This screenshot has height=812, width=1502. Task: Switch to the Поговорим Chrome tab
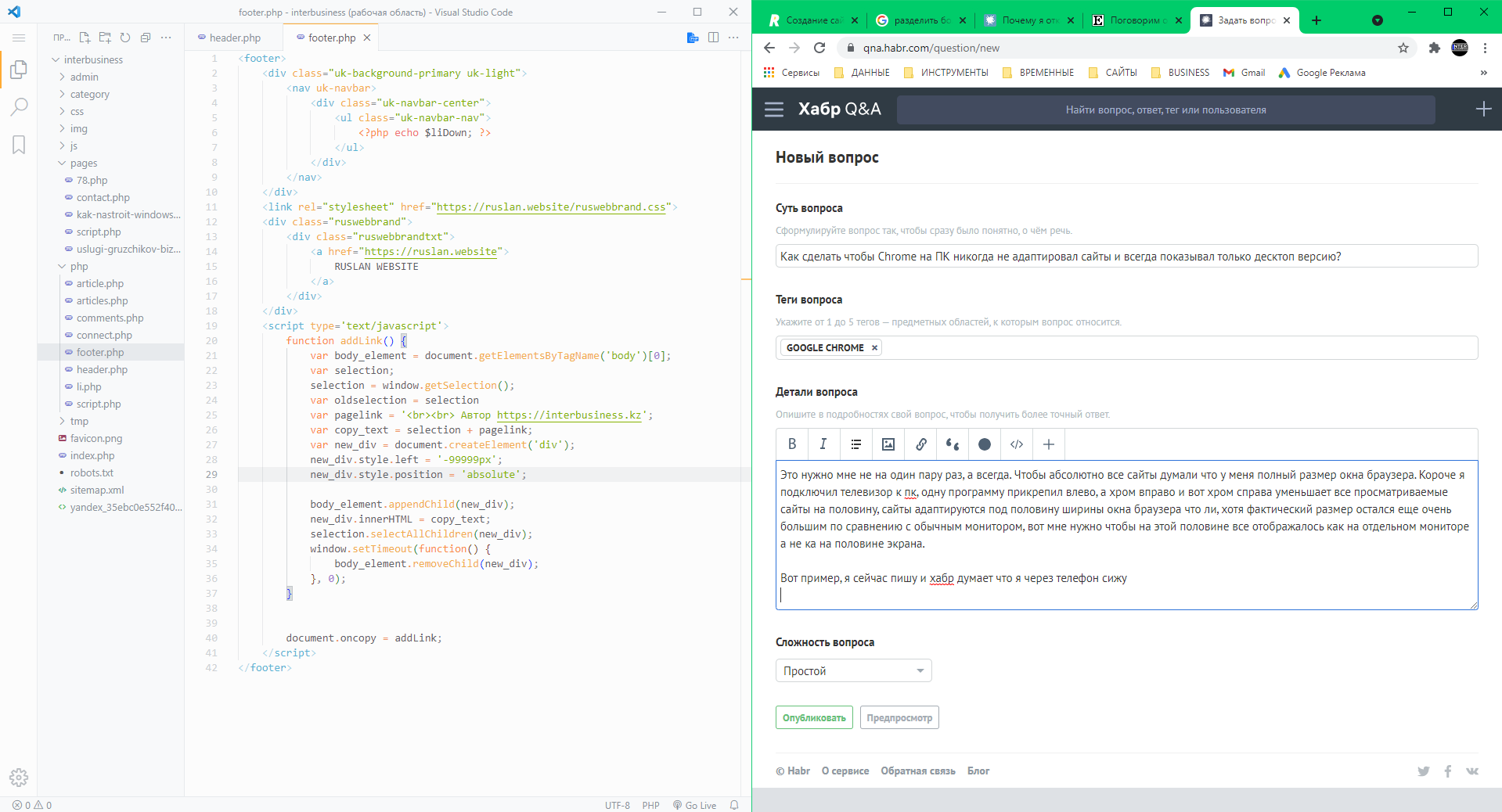coord(1136,20)
